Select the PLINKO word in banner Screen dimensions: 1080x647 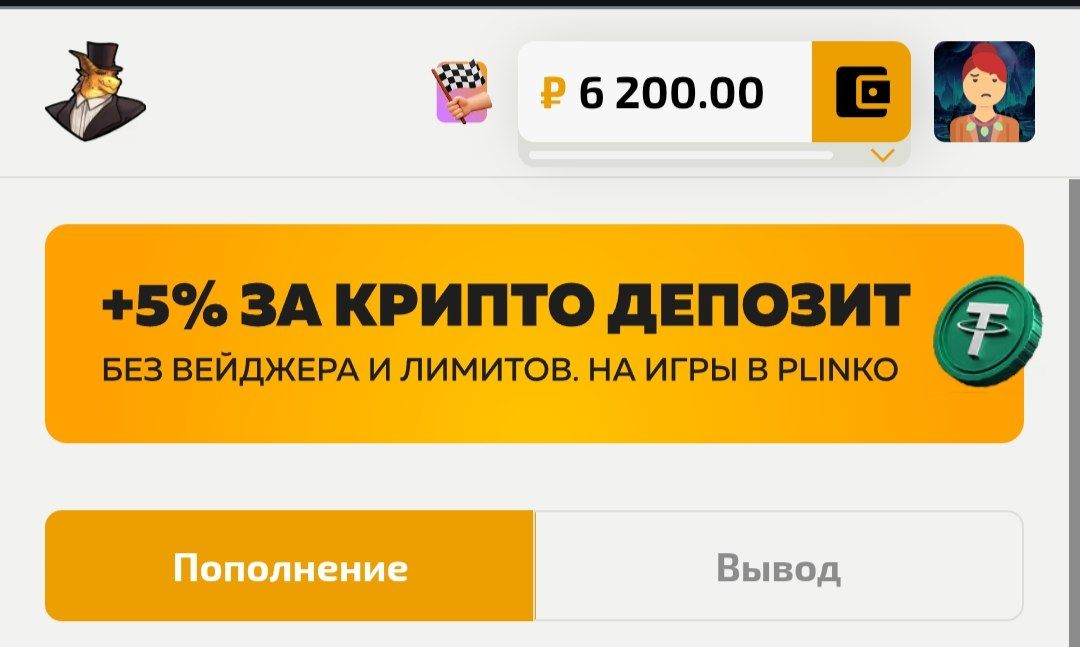838,371
